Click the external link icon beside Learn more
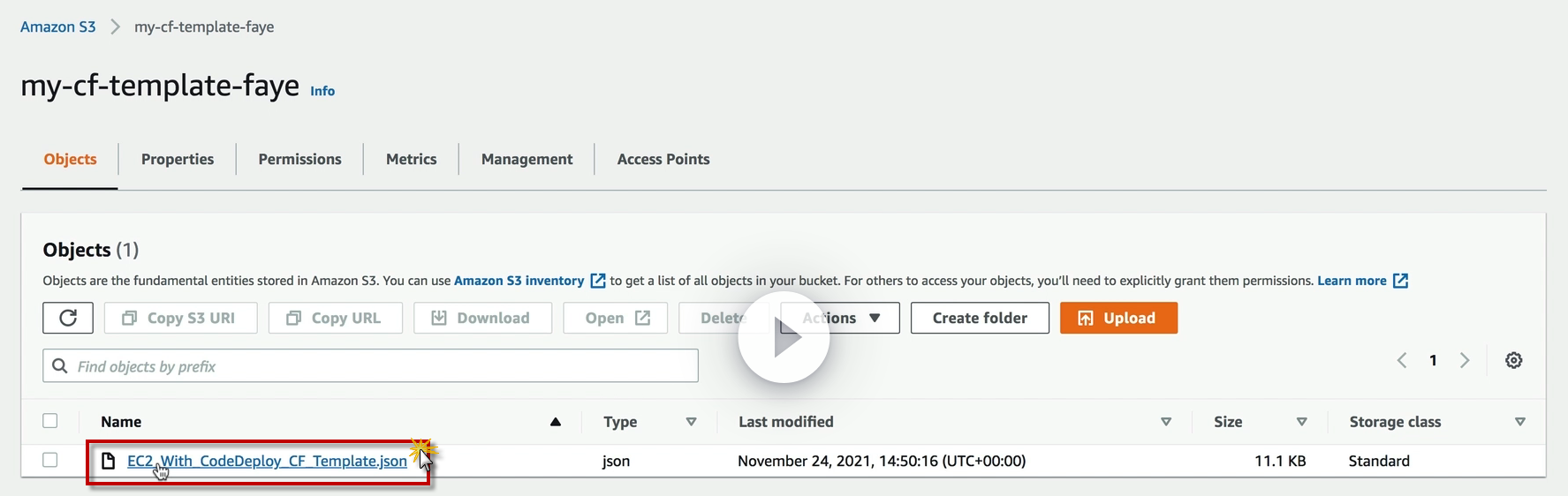This screenshot has height=496, width=1568. 1400,281
